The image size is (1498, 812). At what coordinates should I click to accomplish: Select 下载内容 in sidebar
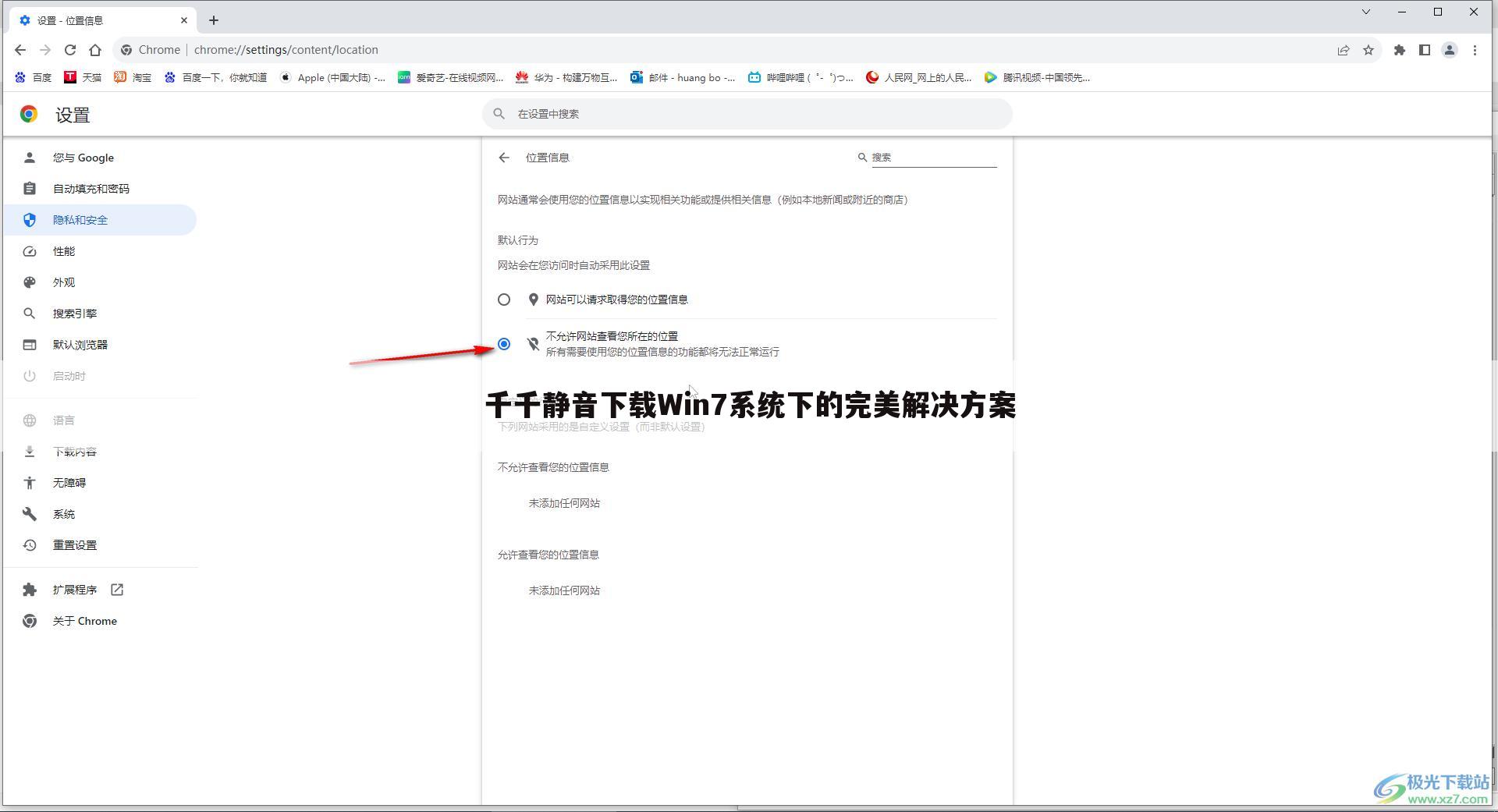click(x=100, y=452)
